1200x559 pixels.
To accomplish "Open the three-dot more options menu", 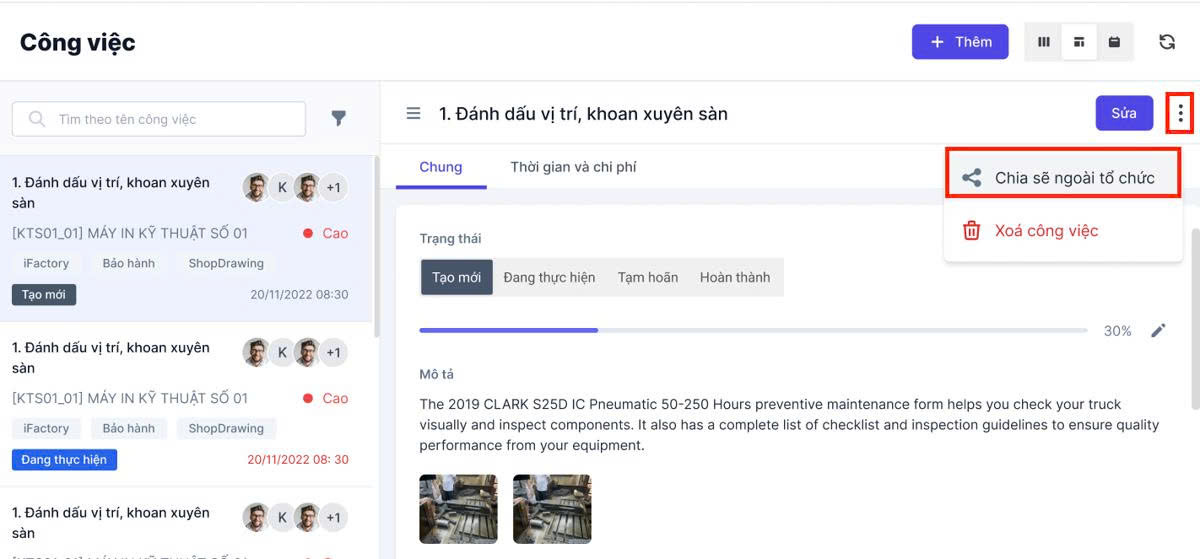I will click(1180, 114).
